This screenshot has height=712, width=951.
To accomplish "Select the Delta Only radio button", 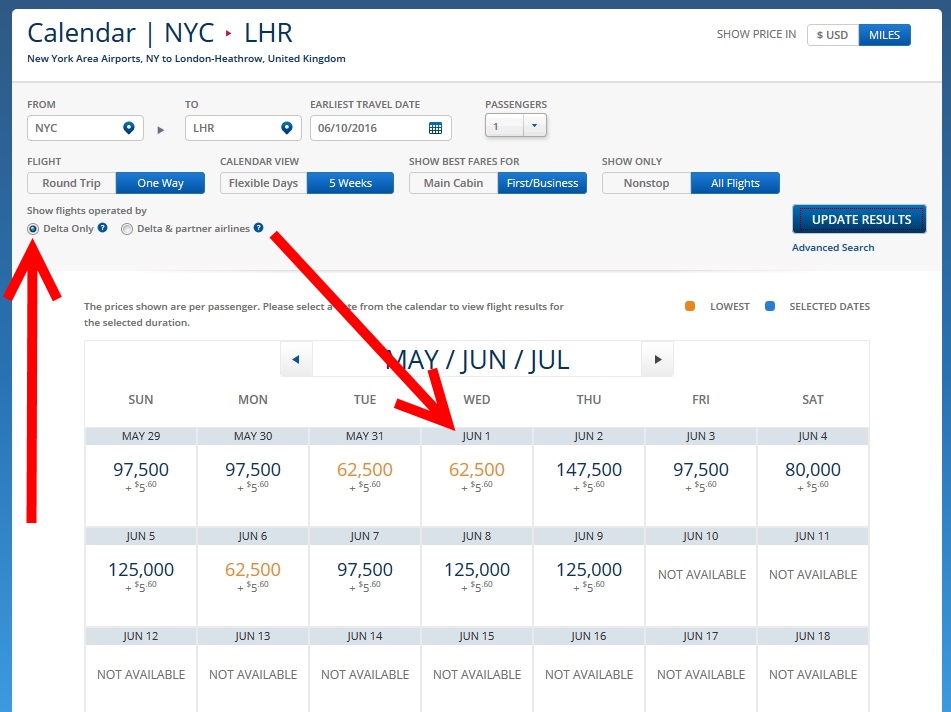I will (x=33, y=229).
